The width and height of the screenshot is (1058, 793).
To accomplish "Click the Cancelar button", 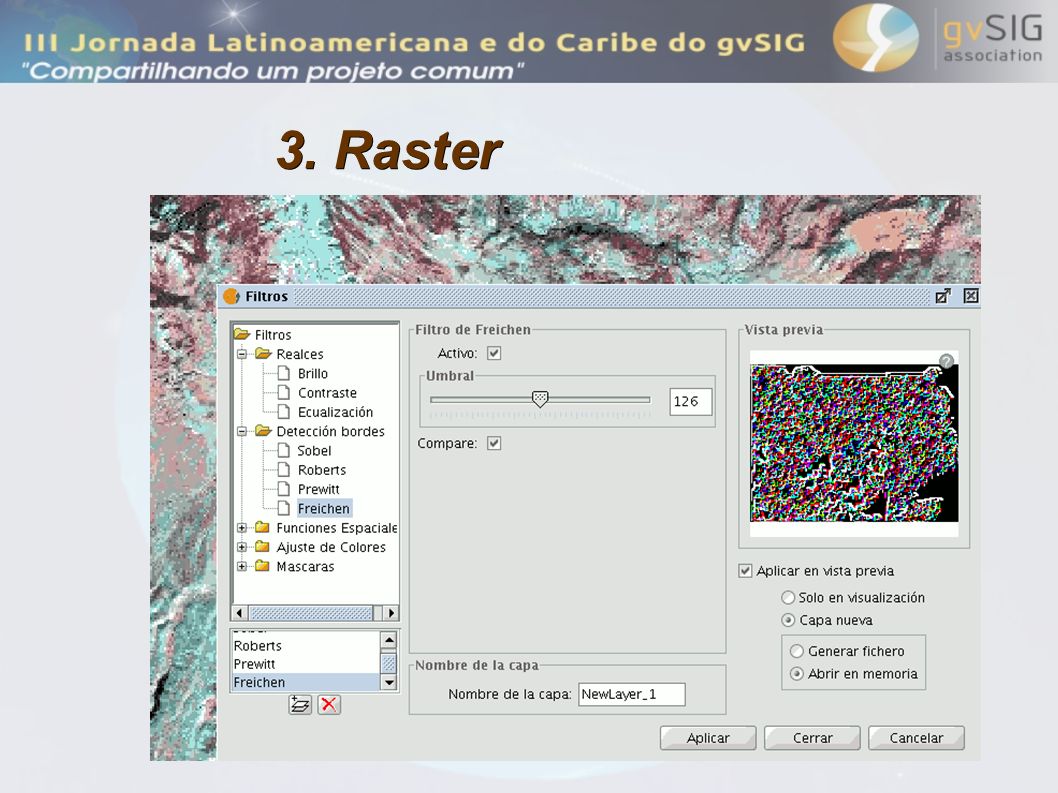I will pos(916,738).
